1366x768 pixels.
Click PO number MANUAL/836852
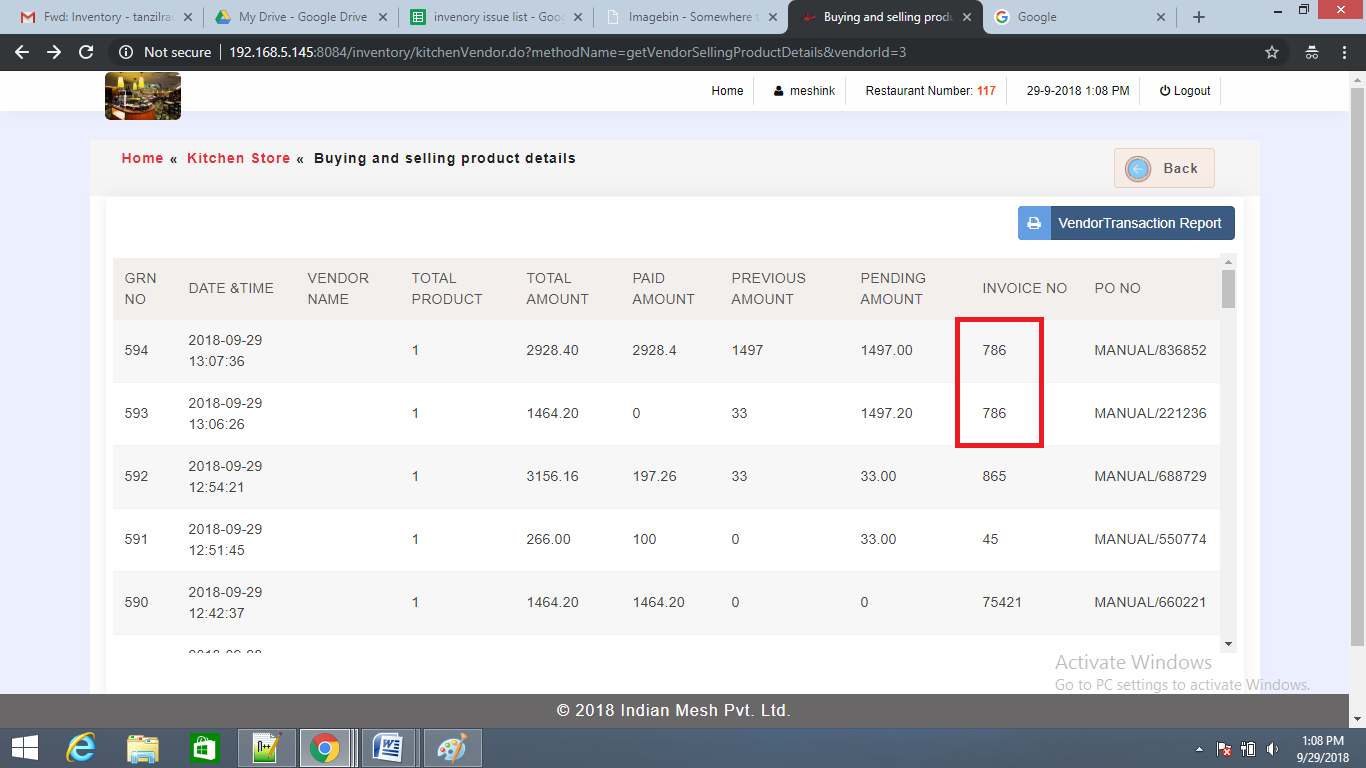tap(1150, 351)
